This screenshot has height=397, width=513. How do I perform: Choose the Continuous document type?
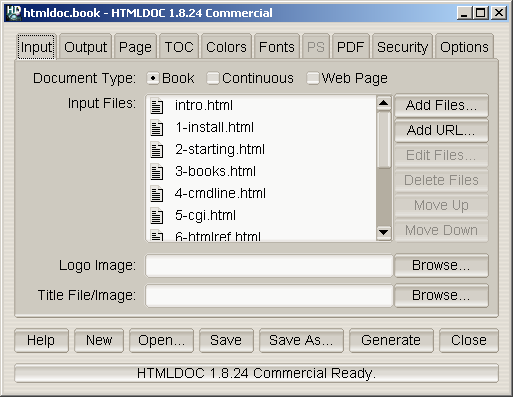(213, 78)
